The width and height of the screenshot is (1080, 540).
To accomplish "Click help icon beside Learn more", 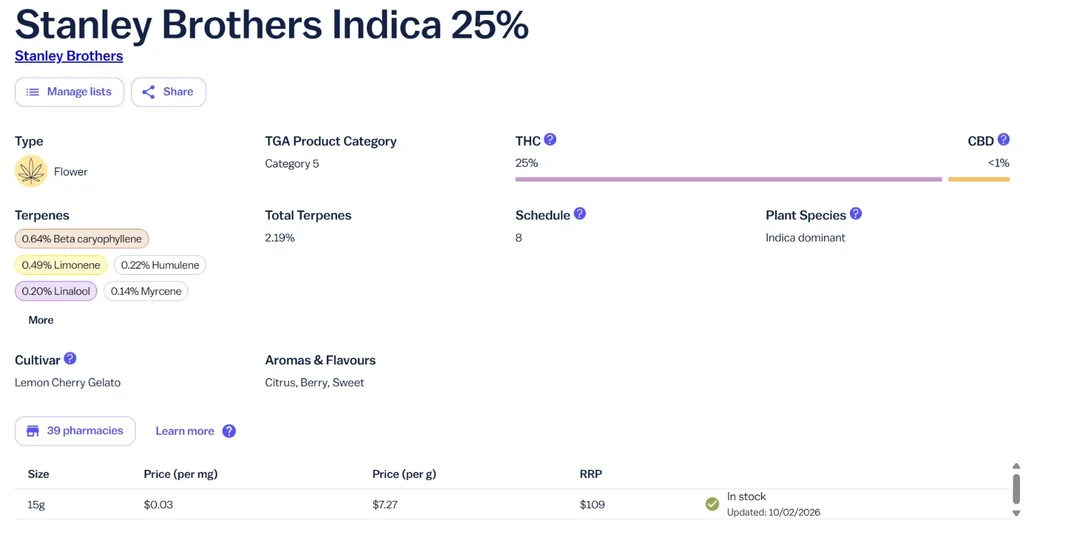I will [x=229, y=431].
